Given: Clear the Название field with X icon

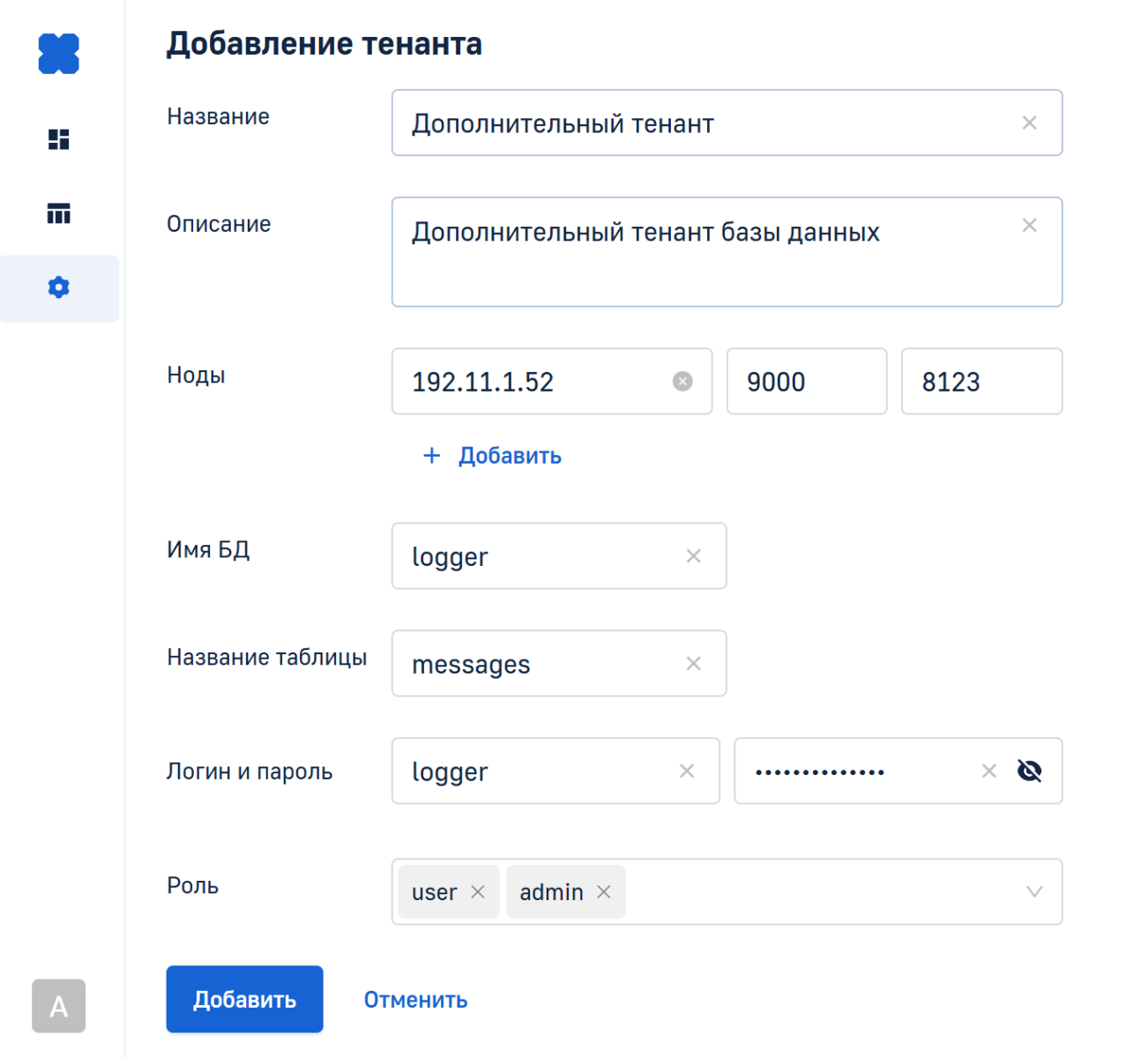Looking at the screenshot, I should point(1029,123).
